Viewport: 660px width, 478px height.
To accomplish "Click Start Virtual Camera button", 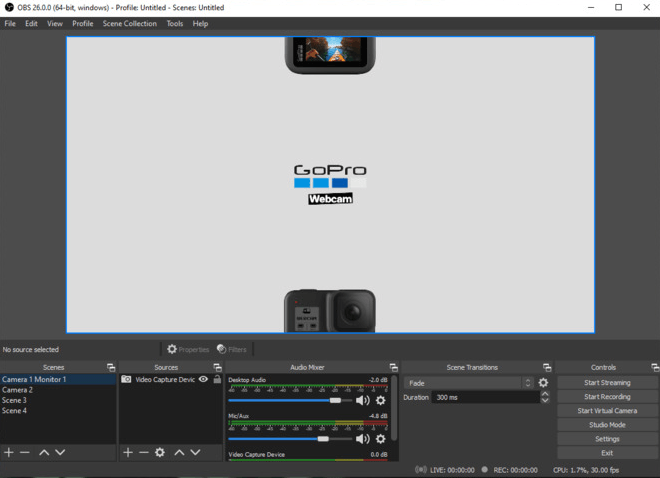I will (607, 411).
